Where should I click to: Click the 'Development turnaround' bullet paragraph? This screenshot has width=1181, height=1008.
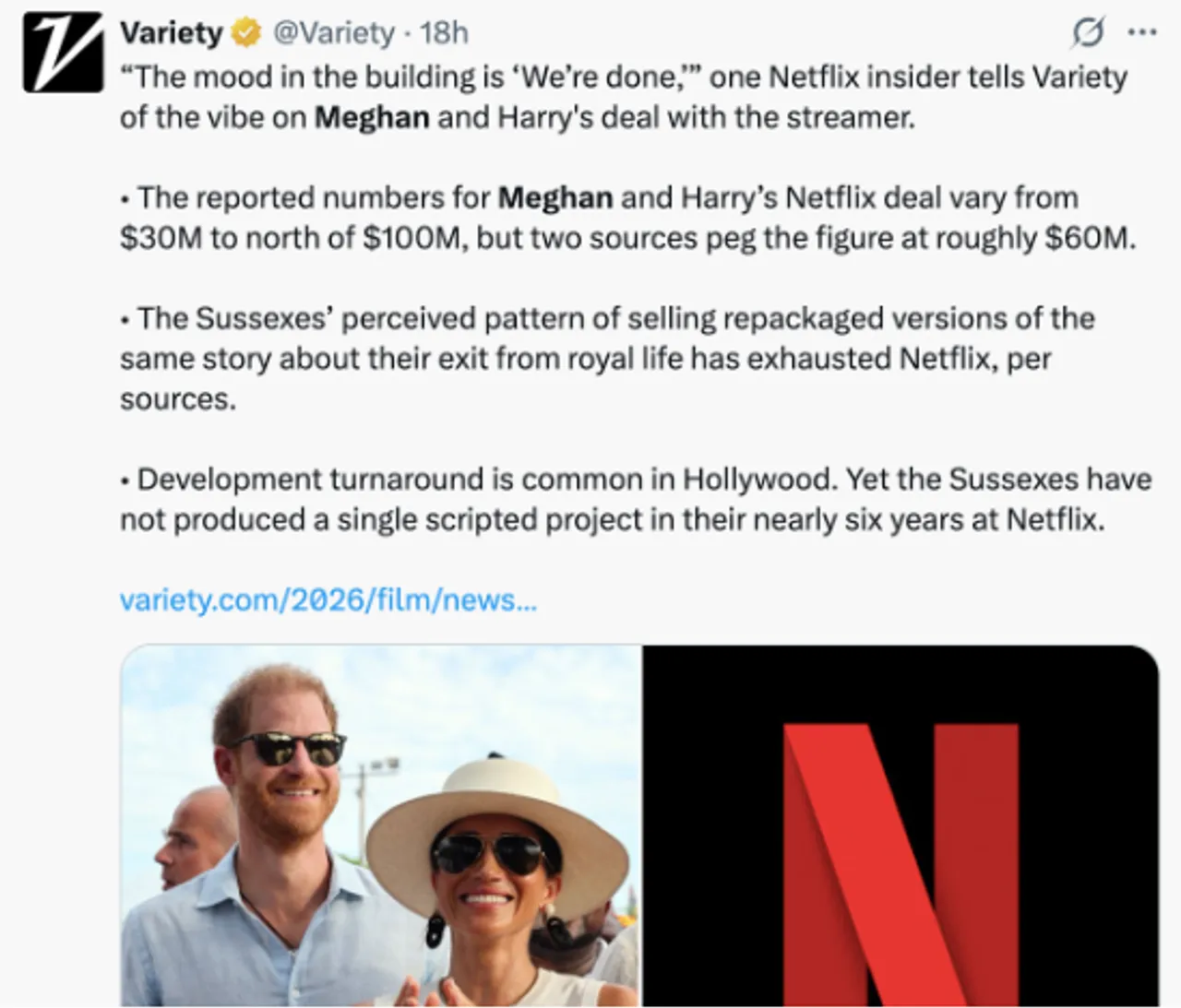click(635, 499)
